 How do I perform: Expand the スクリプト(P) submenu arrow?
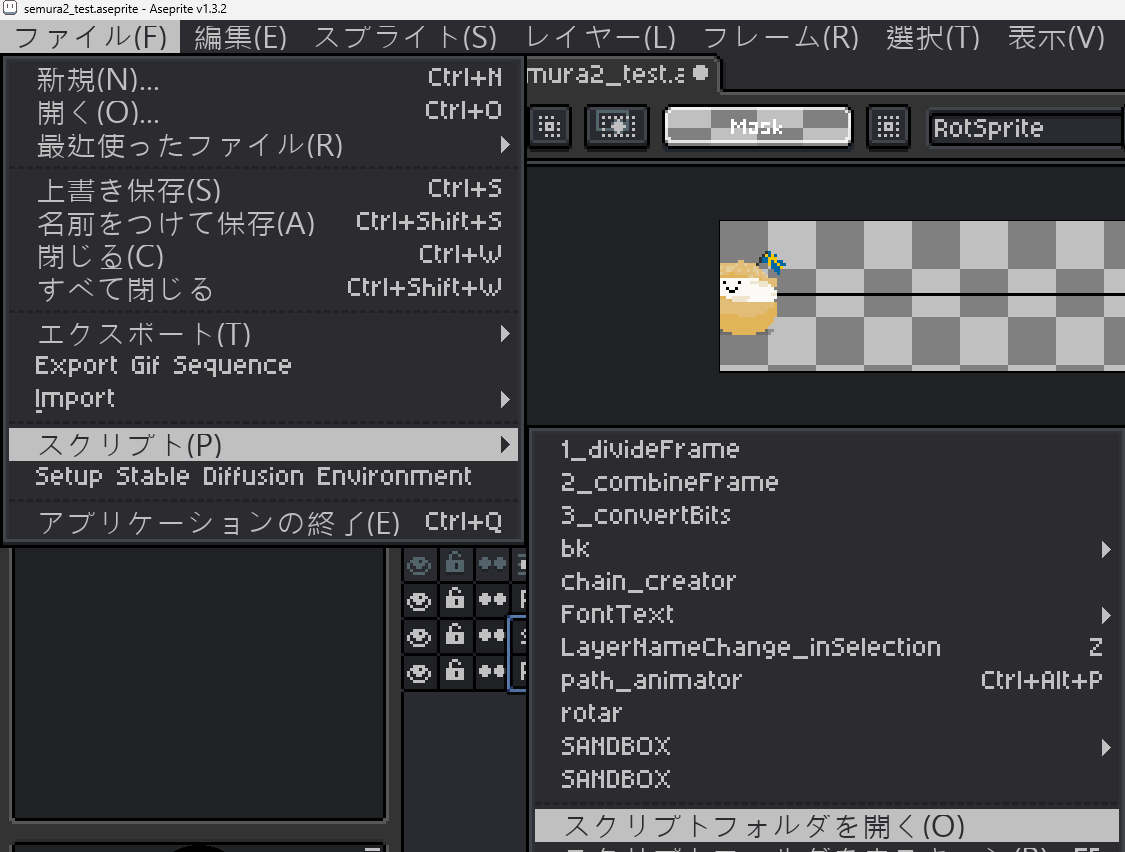[x=505, y=445]
